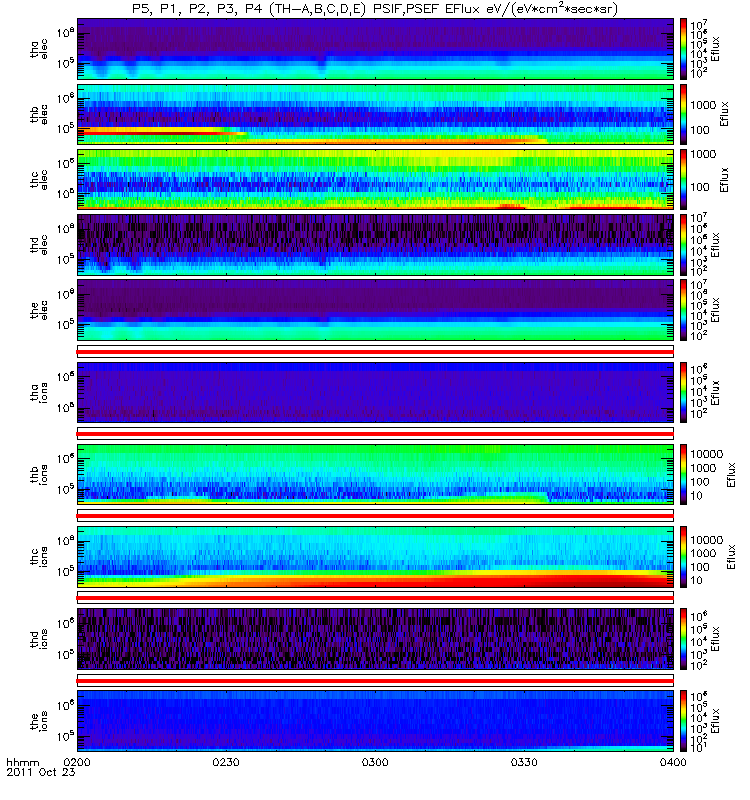Click the plot title text at top

pyautogui.click(x=375, y=9)
